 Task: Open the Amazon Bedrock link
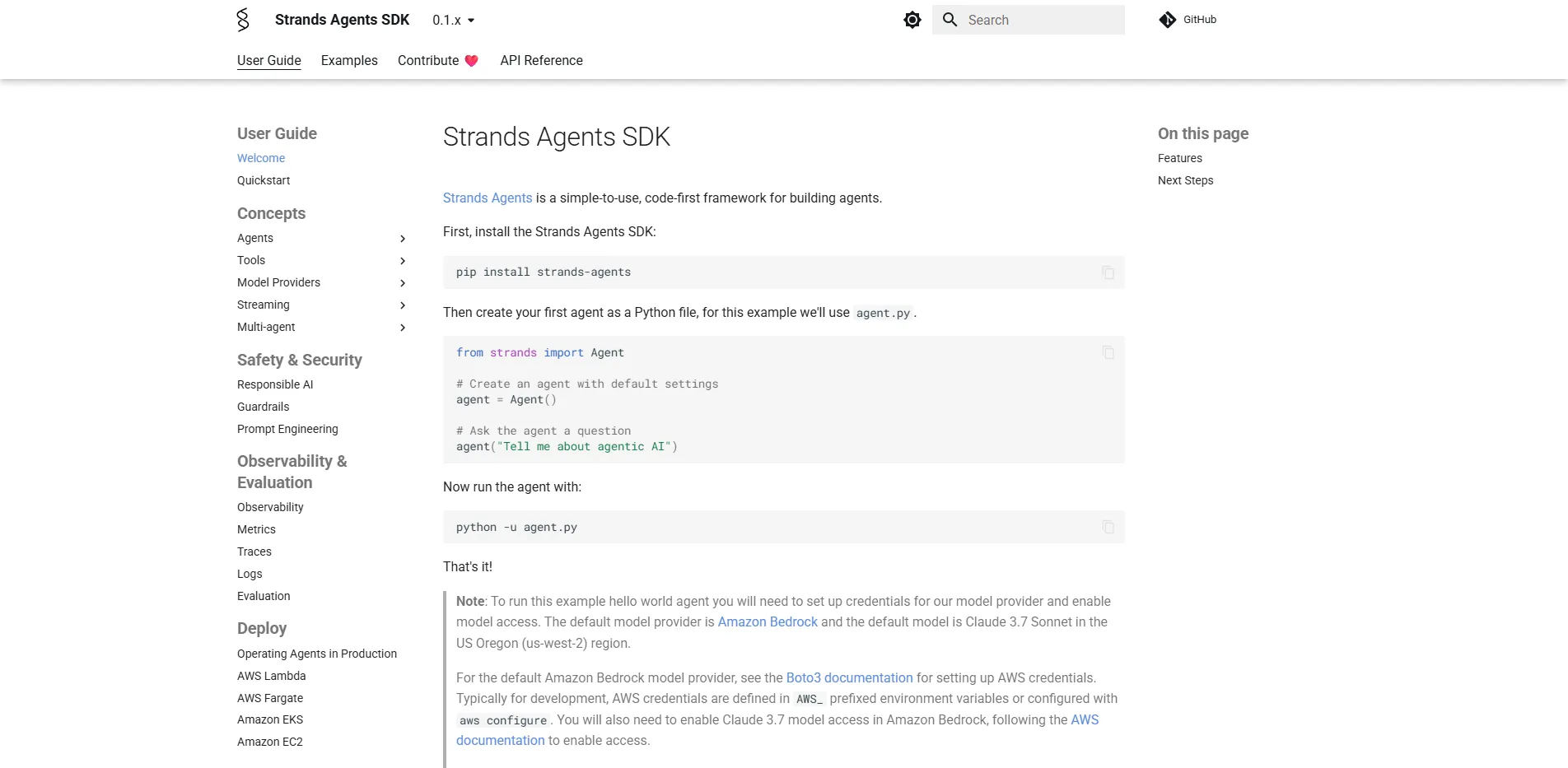[x=768, y=621]
